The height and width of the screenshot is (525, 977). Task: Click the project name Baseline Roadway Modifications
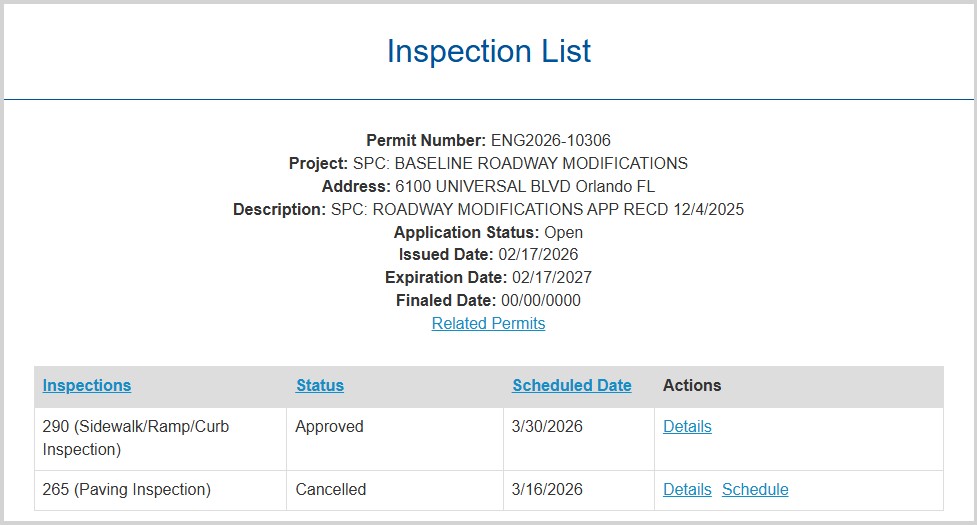point(520,163)
